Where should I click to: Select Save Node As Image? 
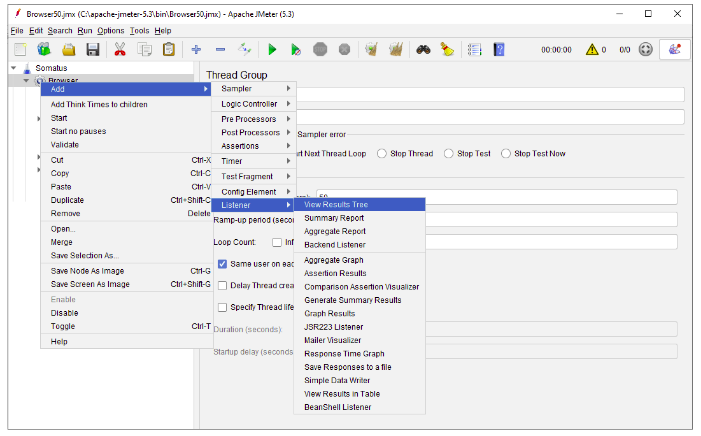126,271
